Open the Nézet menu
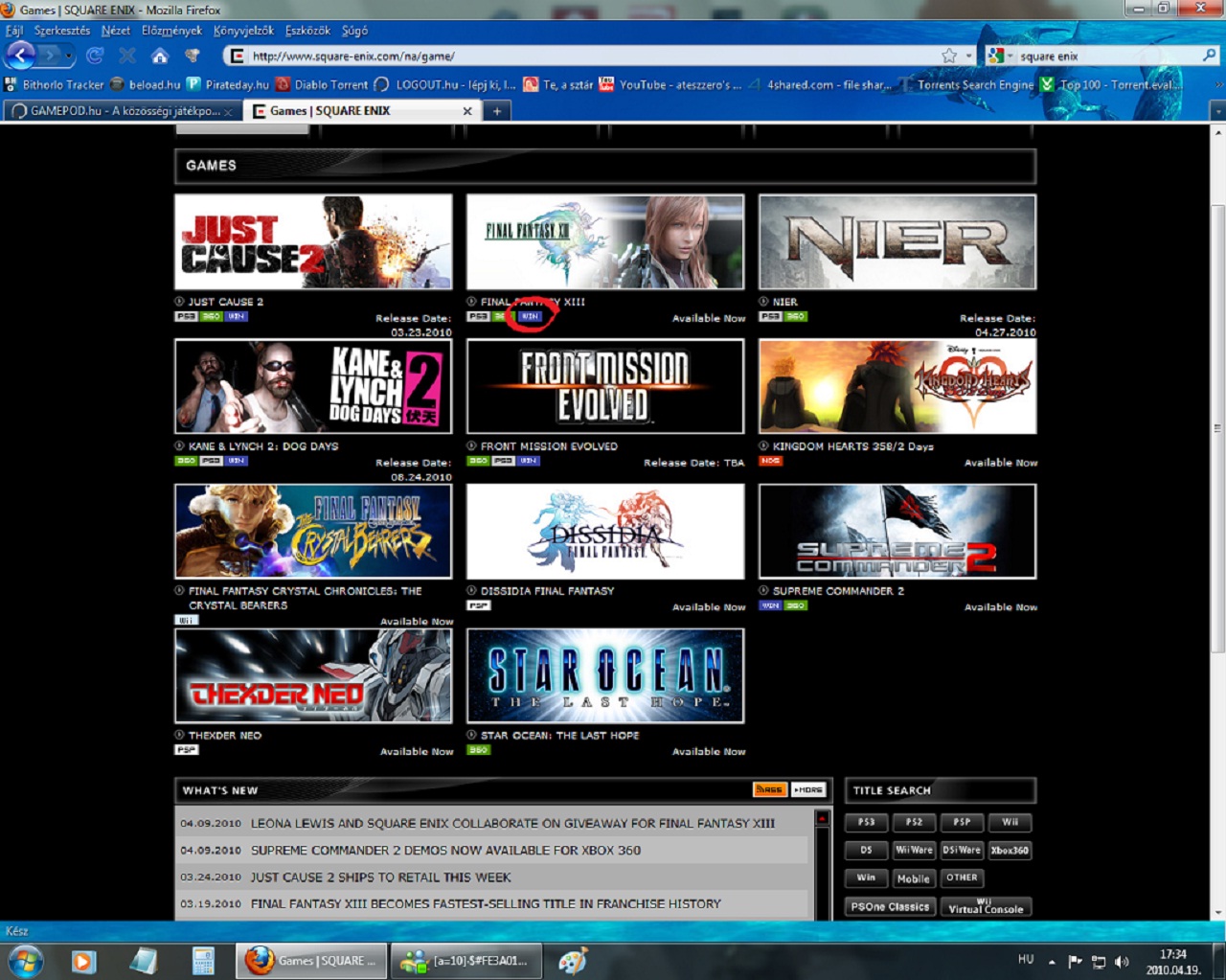 pyautogui.click(x=116, y=31)
